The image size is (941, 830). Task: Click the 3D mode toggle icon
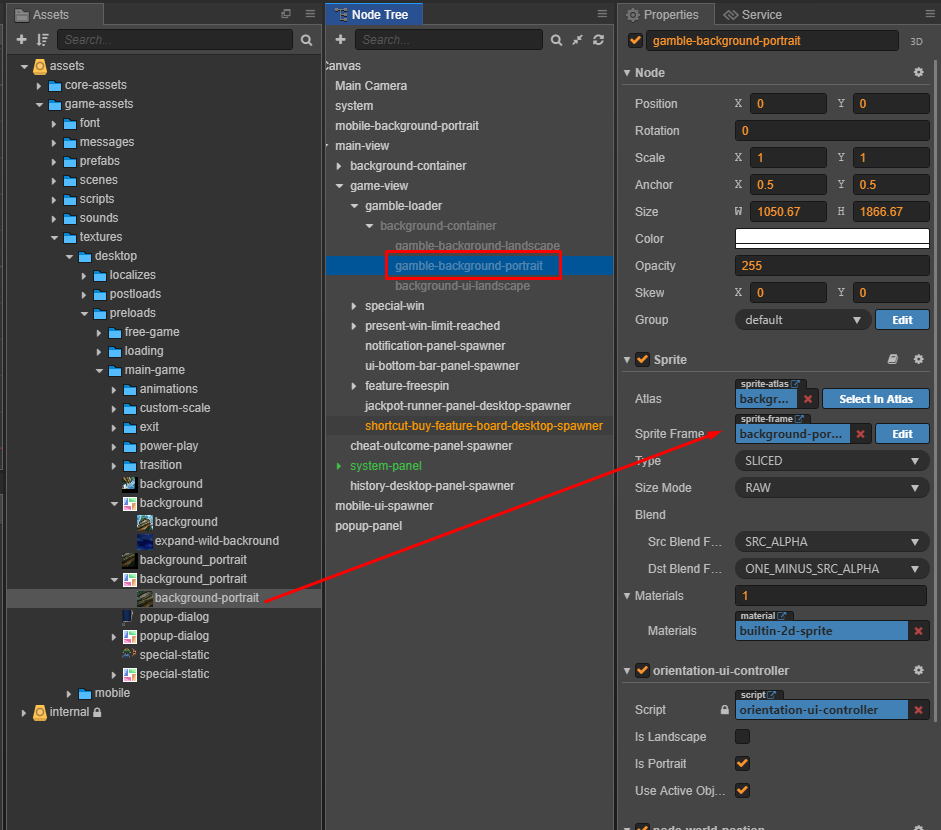coord(916,41)
